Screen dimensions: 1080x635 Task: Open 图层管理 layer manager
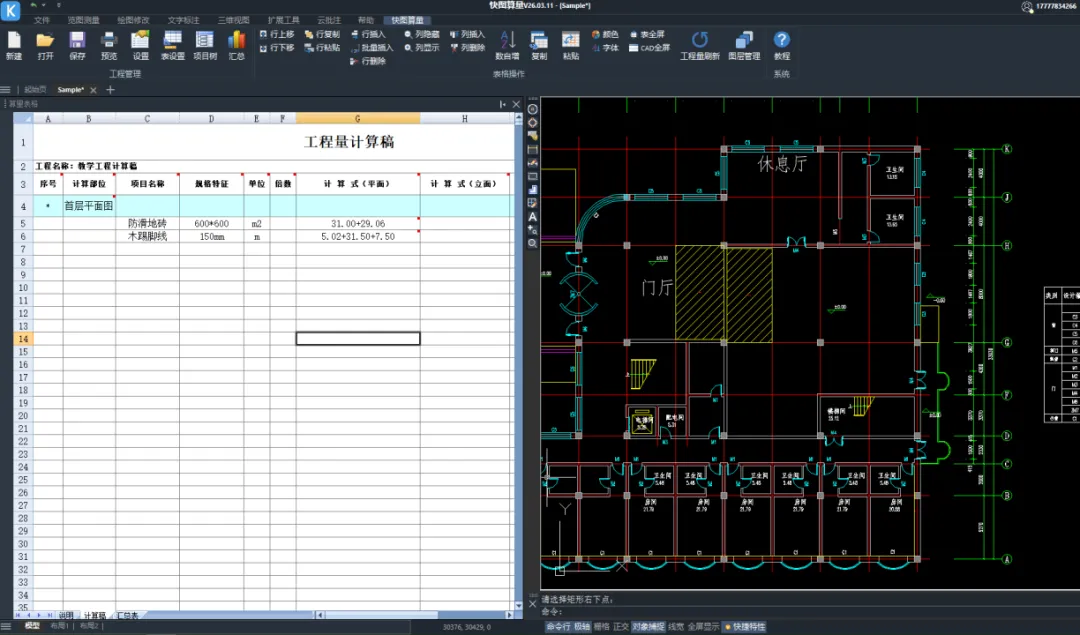[x=744, y=45]
